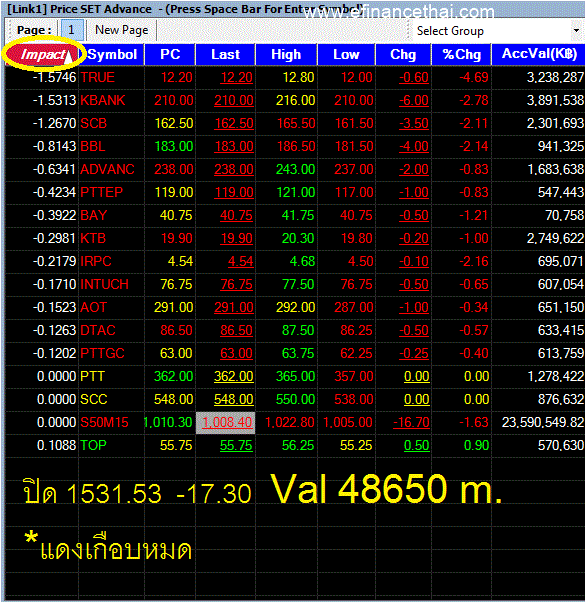Select the BAY symbol

(x=93, y=215)
